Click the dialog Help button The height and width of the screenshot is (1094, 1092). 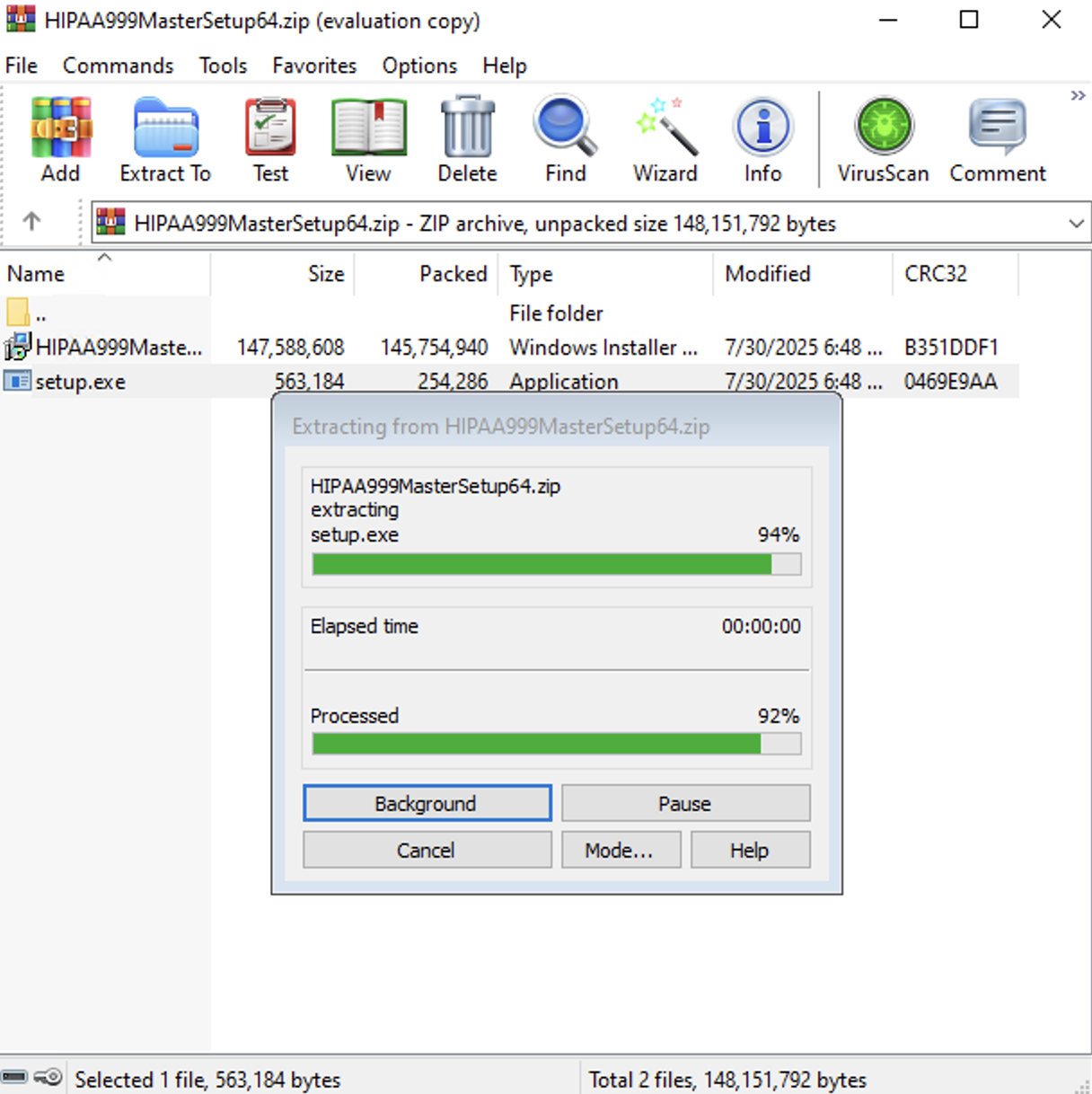(x=750, y=850)
